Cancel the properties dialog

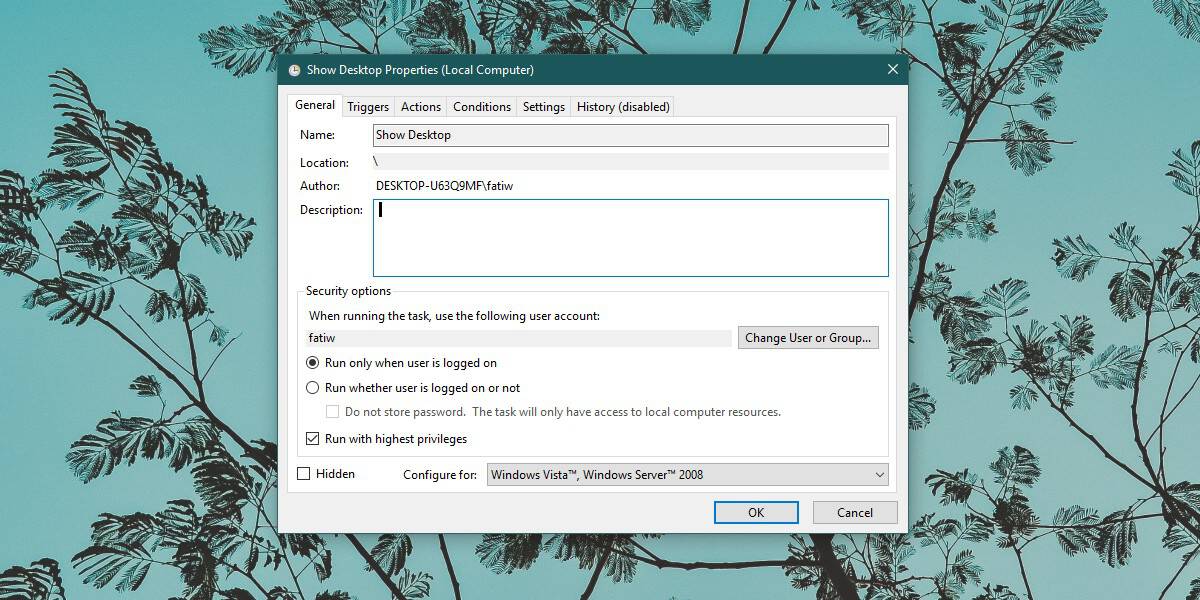click(x=855, y=513)
